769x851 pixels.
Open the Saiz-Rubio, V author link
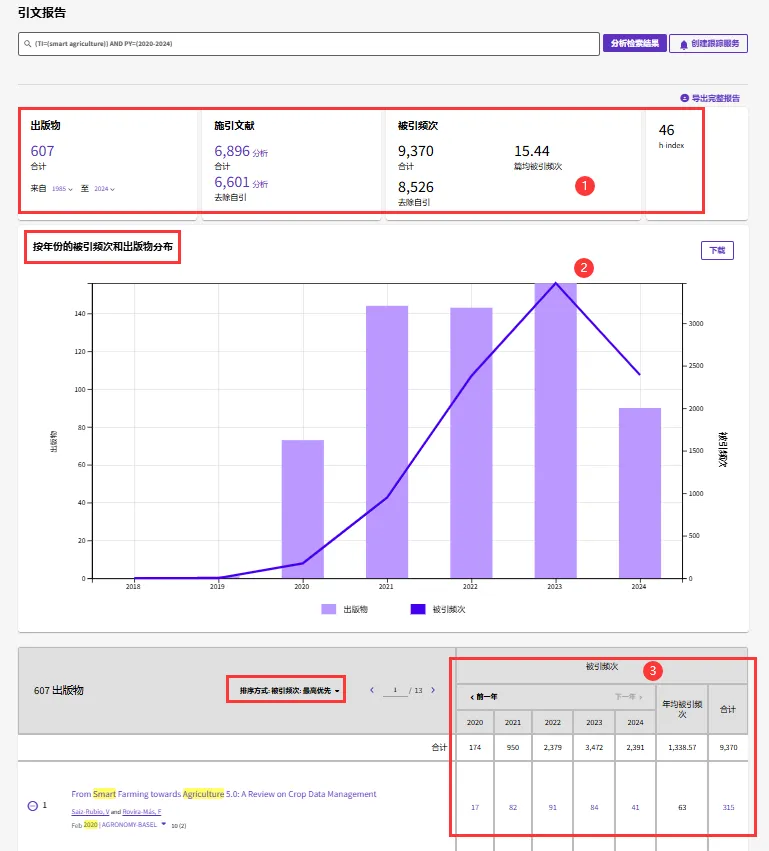click(90, 812)
